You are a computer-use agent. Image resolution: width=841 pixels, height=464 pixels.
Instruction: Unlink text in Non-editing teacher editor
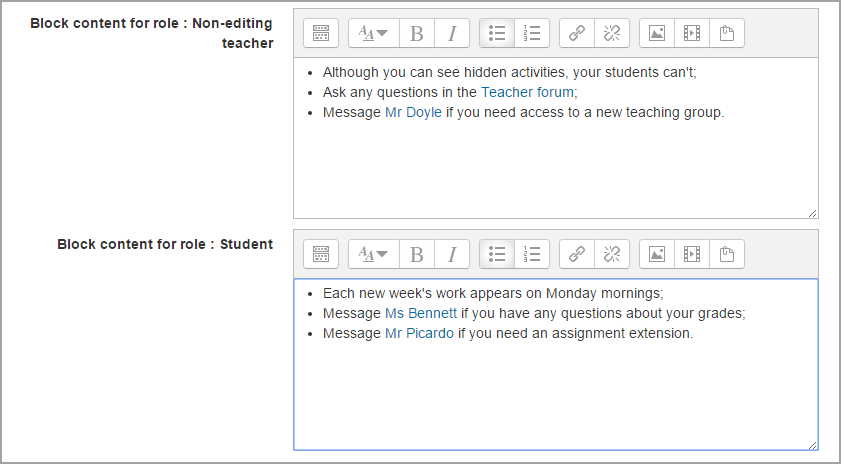[x=612, y=33]
